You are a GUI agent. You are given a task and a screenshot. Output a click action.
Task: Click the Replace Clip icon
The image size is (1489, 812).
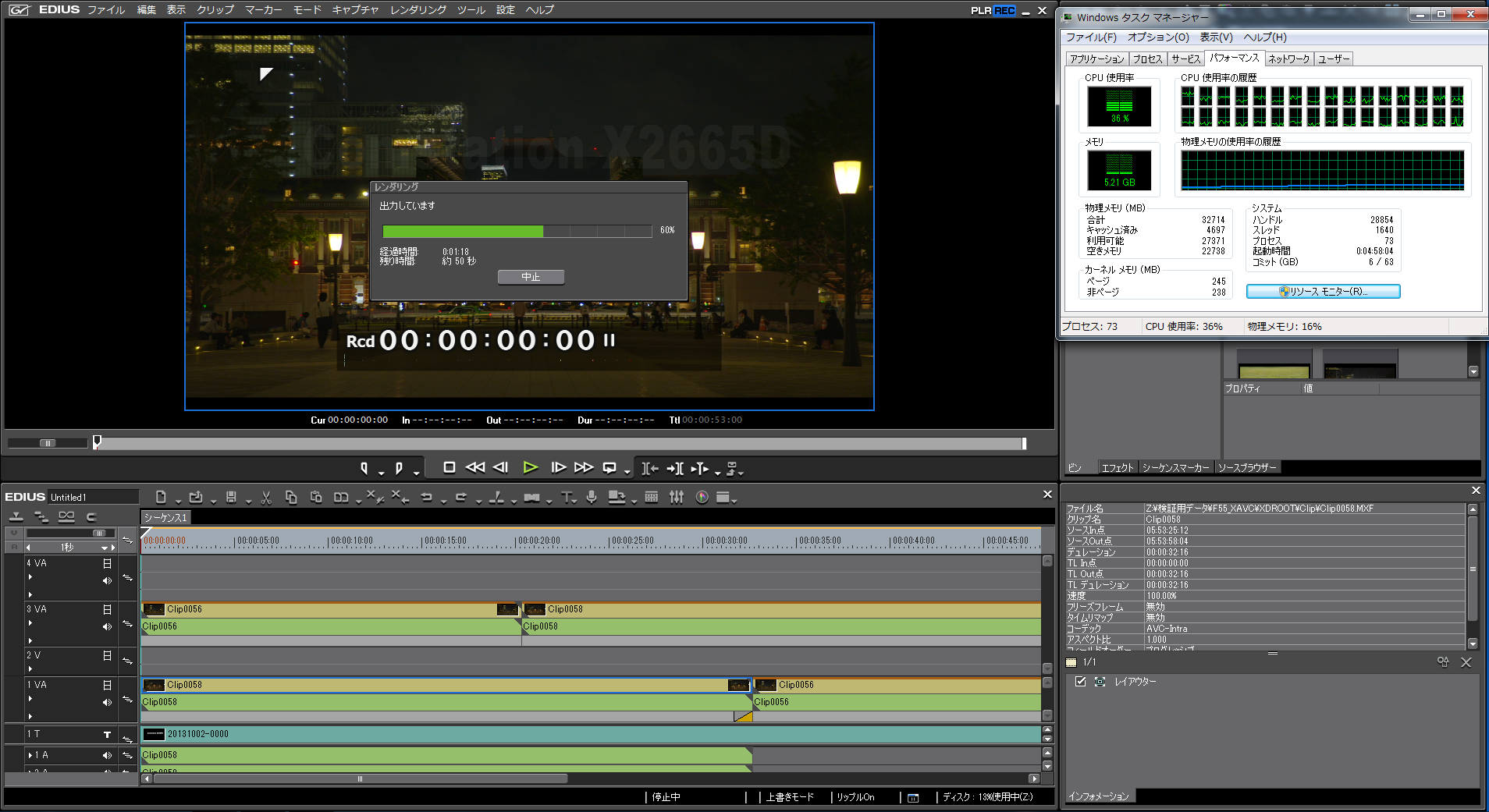pyautogui.click(x=341, y=497)
